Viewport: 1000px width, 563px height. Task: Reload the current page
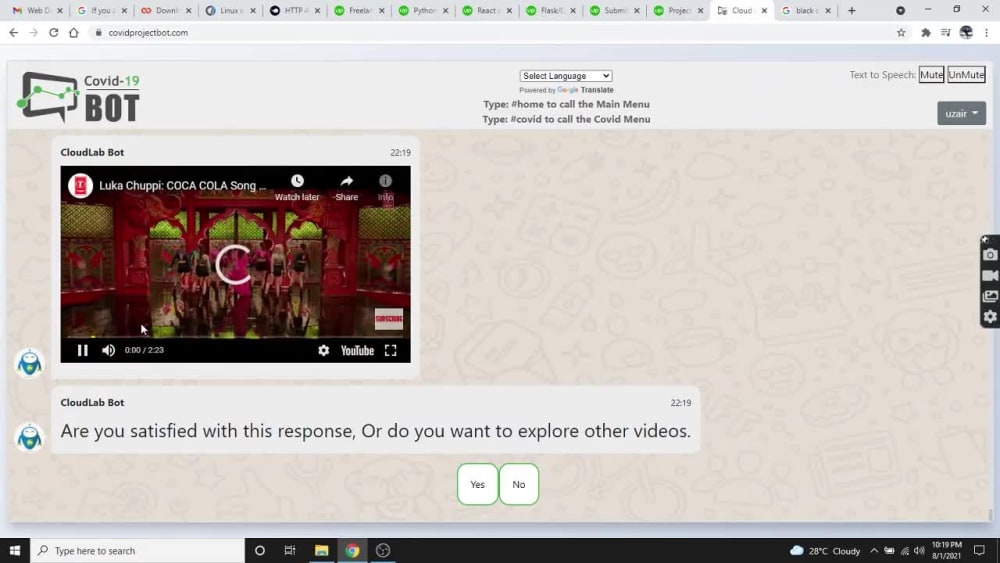click(54, 33)
